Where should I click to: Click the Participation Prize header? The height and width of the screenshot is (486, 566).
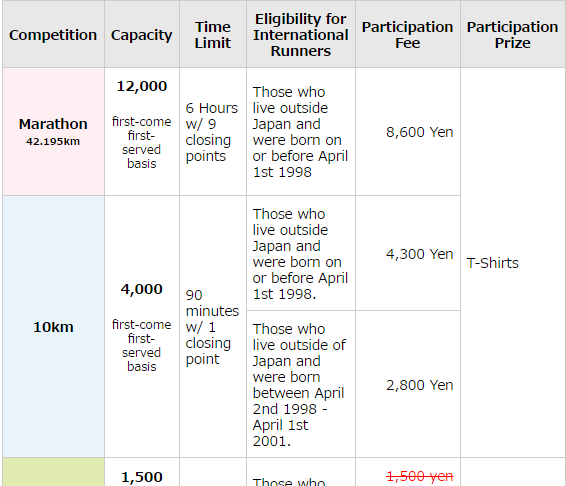click(513, 35)
